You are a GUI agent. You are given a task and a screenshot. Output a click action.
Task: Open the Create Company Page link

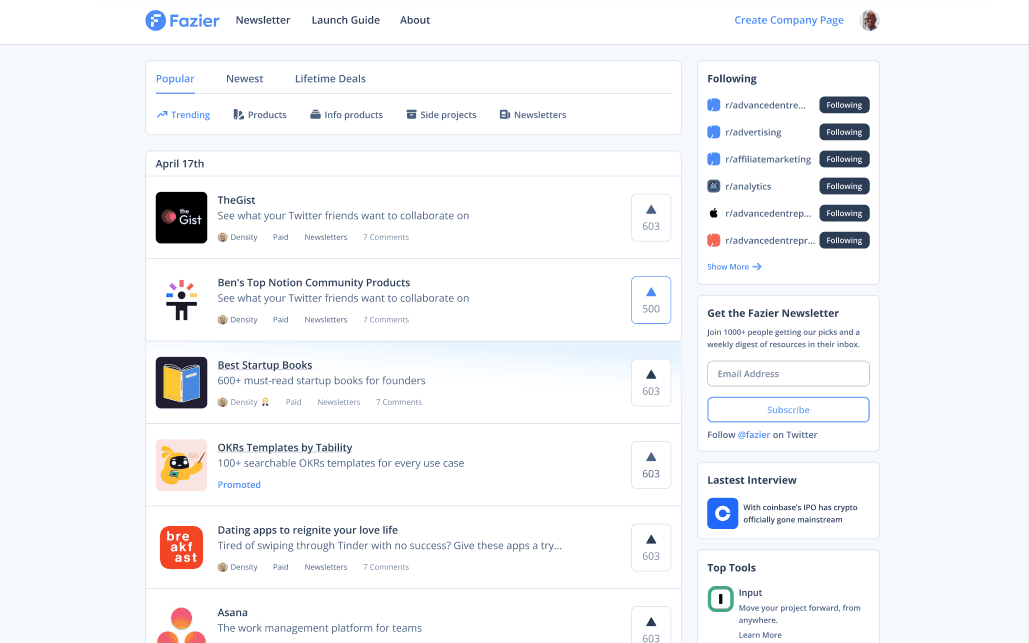[788, 20]
